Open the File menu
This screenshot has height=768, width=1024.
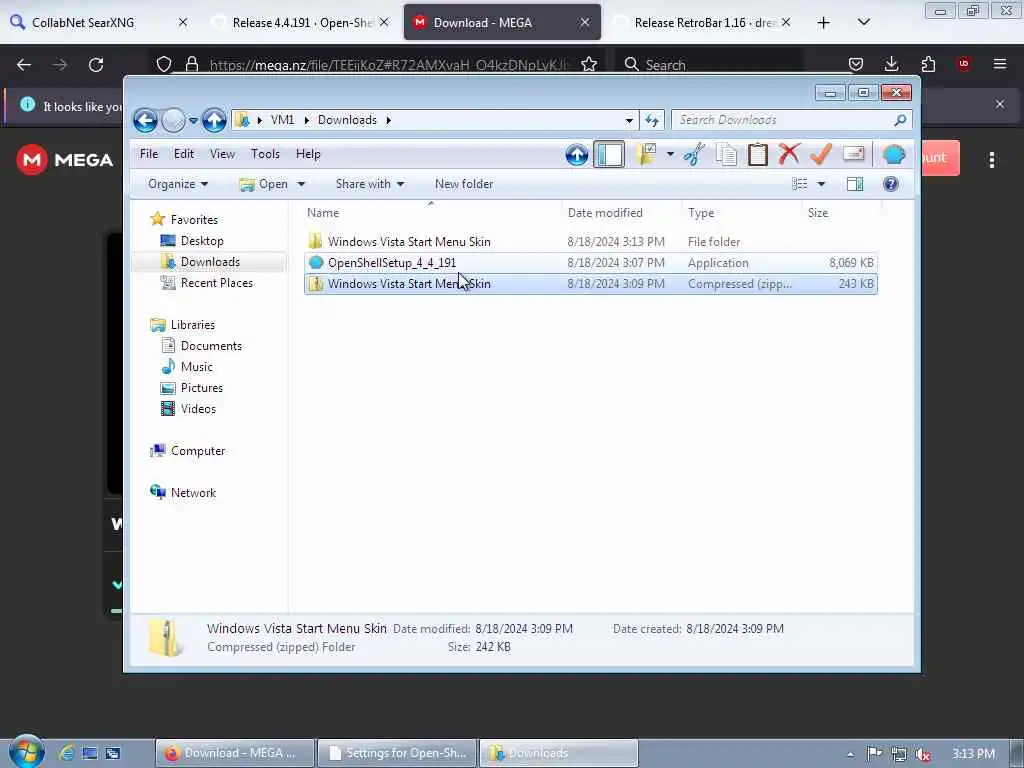pyautogui.click(x=149, y=154)
